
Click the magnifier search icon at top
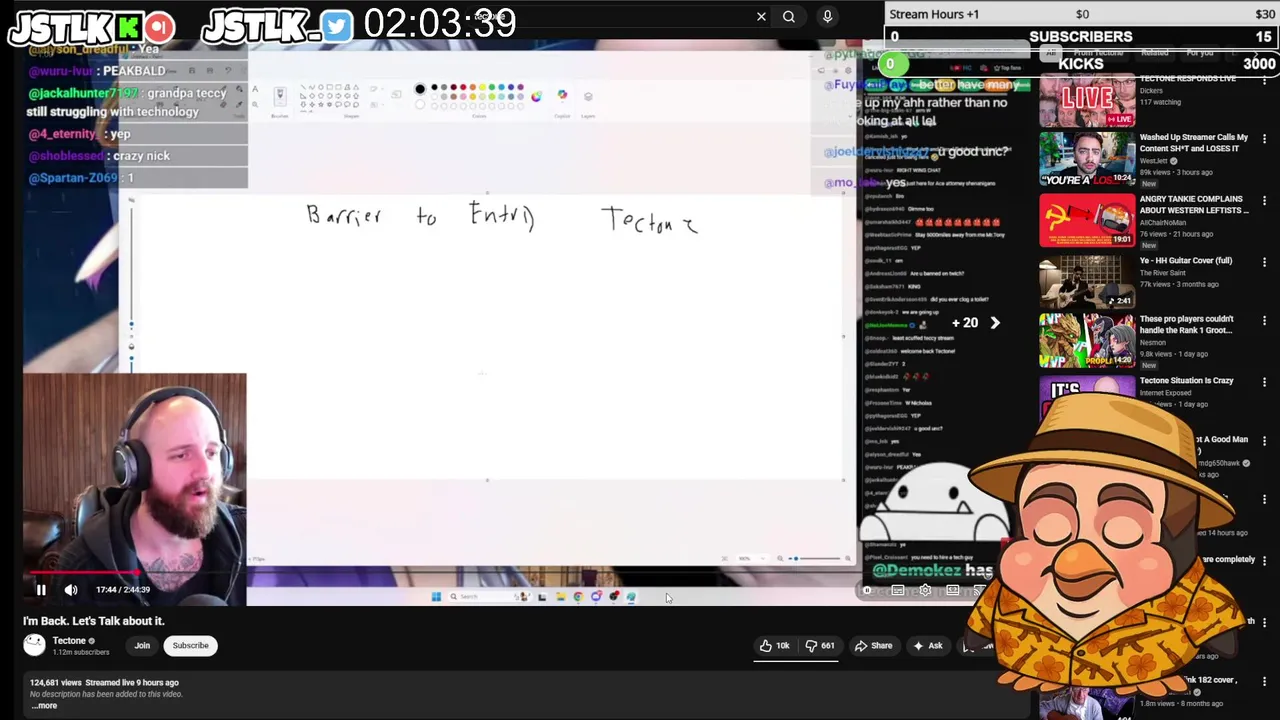789,16
